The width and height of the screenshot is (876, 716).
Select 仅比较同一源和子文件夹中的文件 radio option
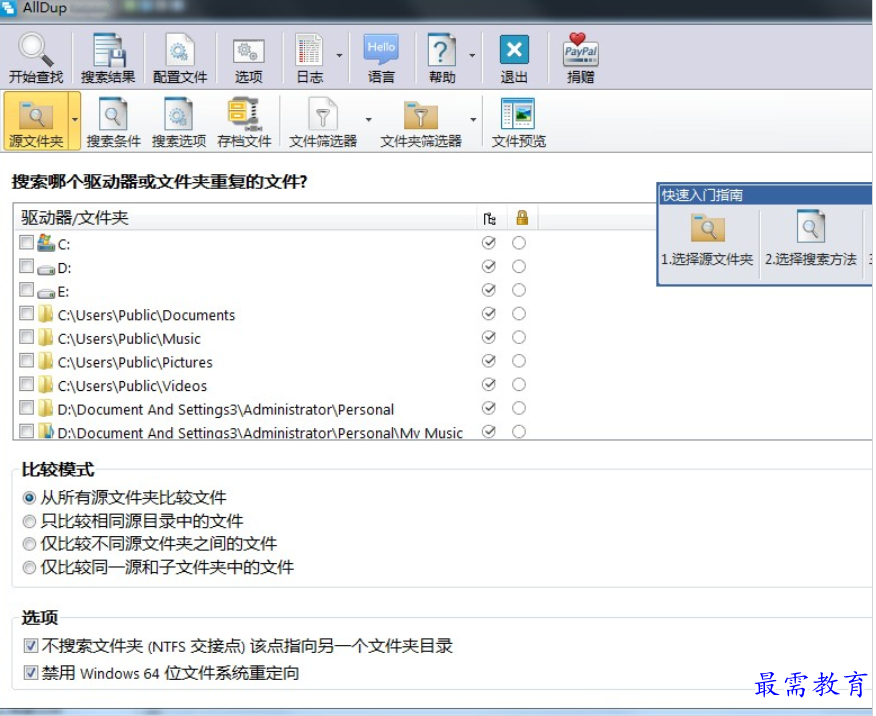(29, 568)
